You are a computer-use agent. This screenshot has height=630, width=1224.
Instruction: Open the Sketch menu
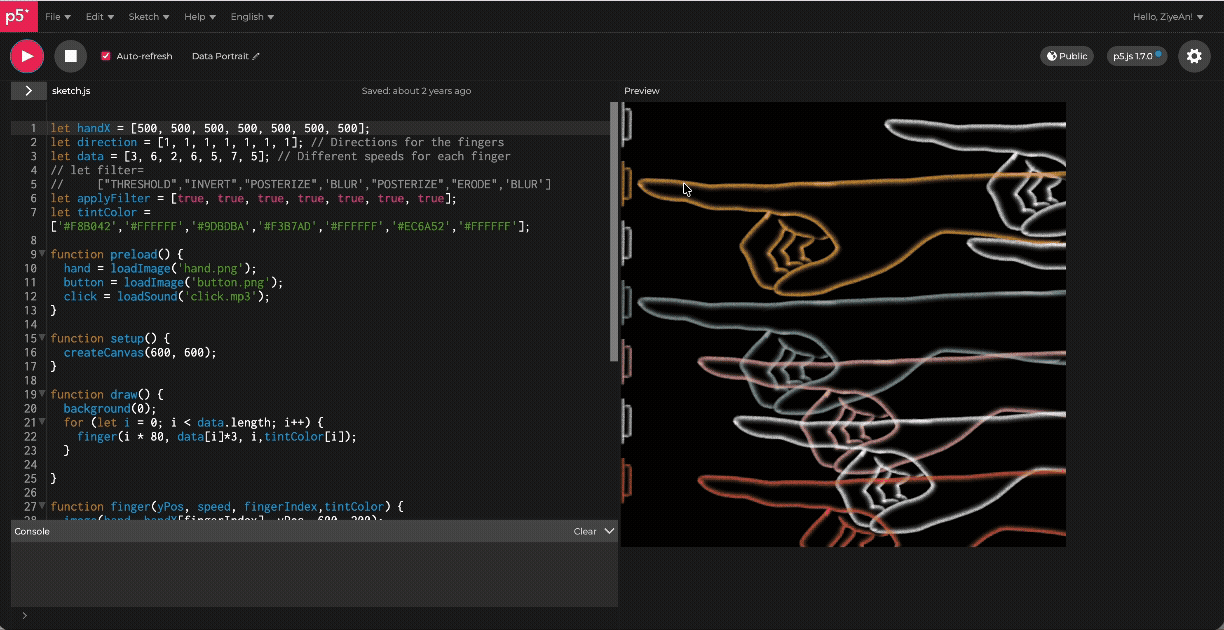coord(148,17)
